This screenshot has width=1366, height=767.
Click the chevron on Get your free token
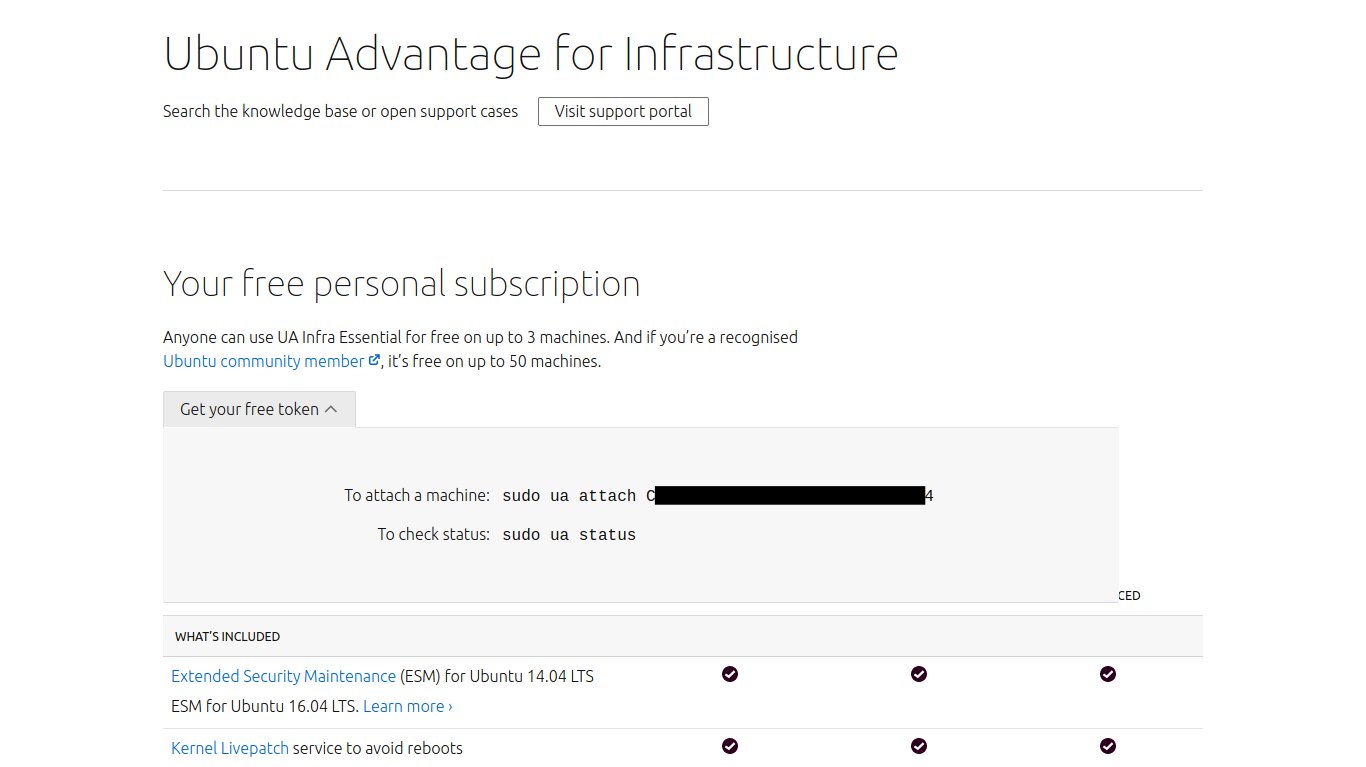[x=331, y=409]
